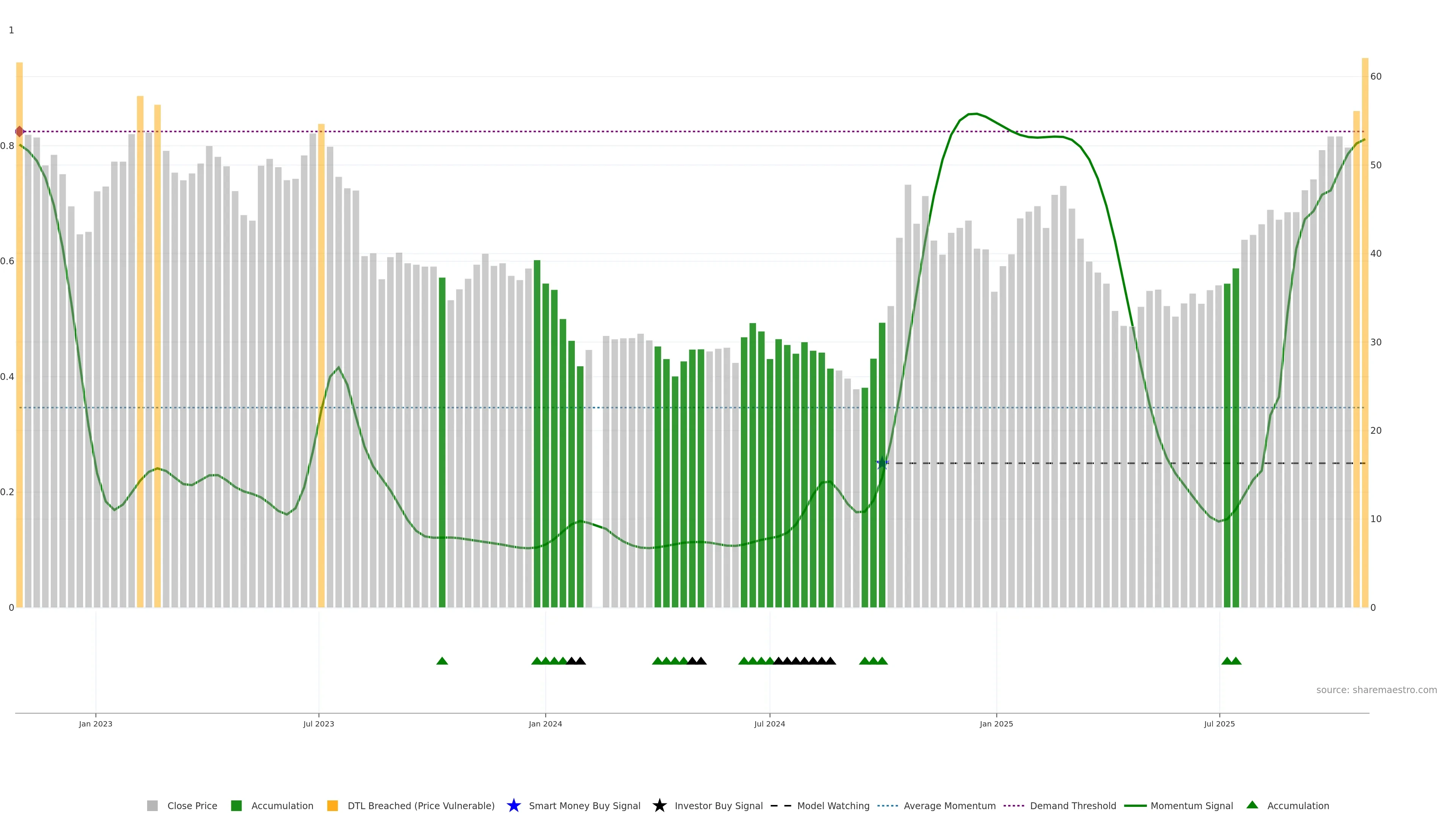
Task: Click the pair of green triangles after Jul 2025
Action: tap(1231, 661)
